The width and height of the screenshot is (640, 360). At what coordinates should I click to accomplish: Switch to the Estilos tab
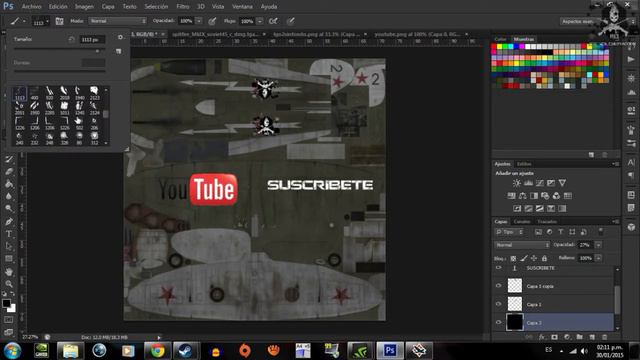524,164
